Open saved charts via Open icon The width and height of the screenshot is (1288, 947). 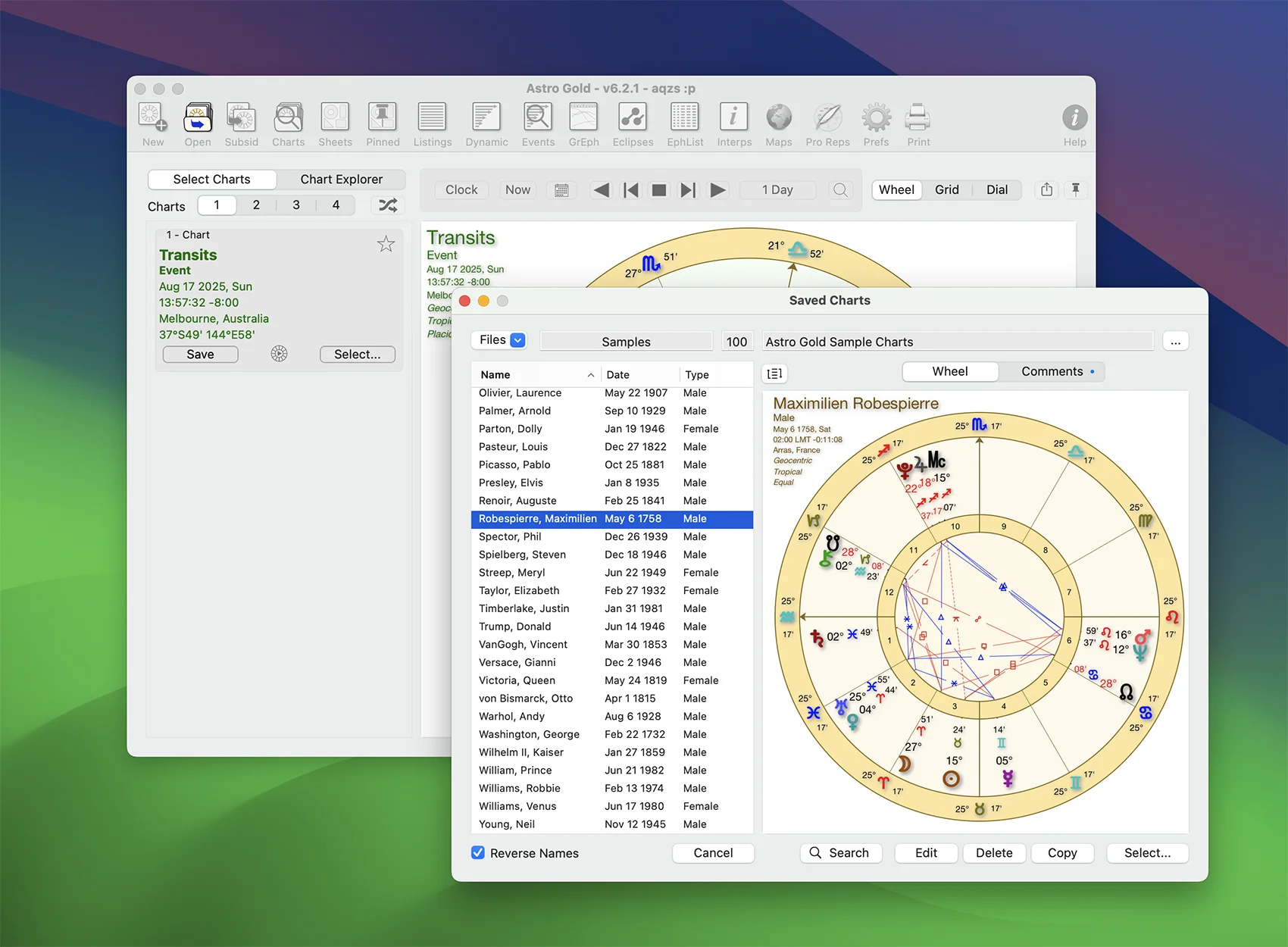click(198, 118)
